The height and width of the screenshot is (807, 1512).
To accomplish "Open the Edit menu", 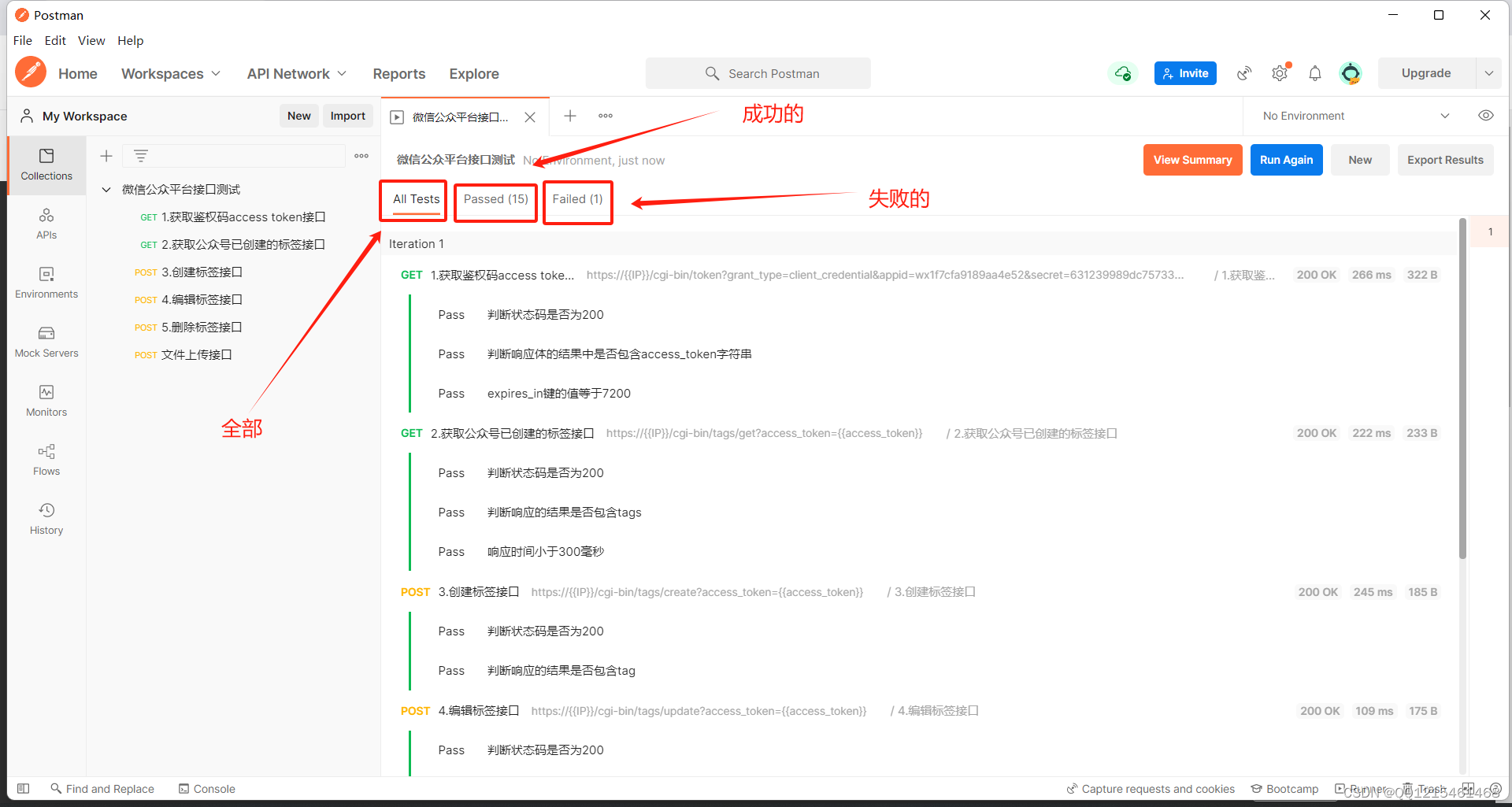I will (x=55, y=40).
